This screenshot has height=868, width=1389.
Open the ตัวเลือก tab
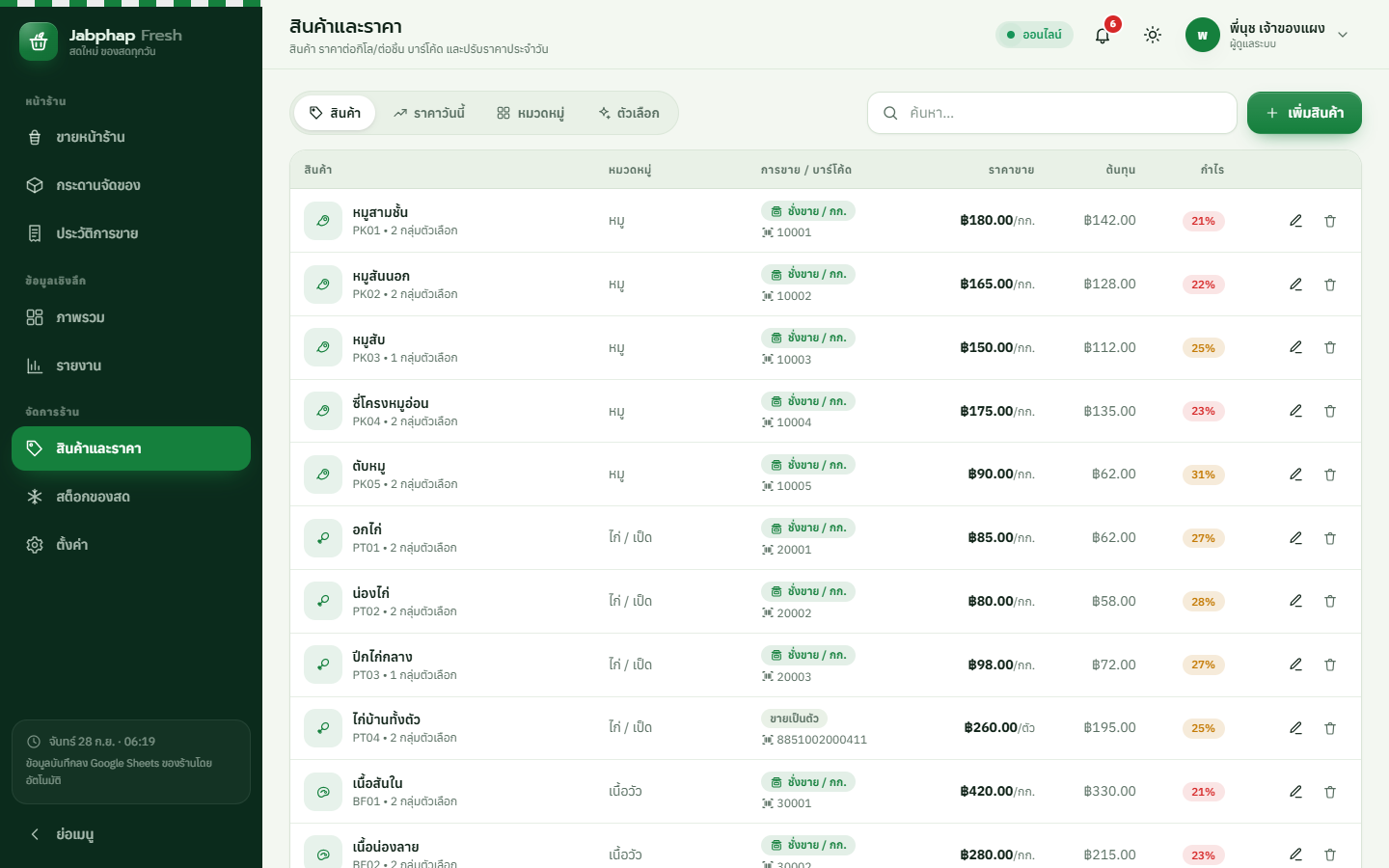(629, 113)
